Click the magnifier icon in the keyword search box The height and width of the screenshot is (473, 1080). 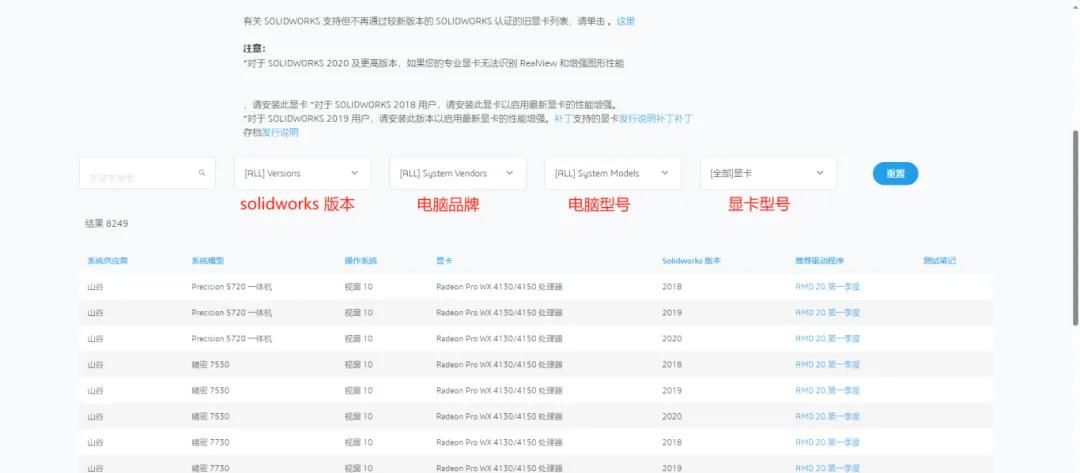click(202, 173)
